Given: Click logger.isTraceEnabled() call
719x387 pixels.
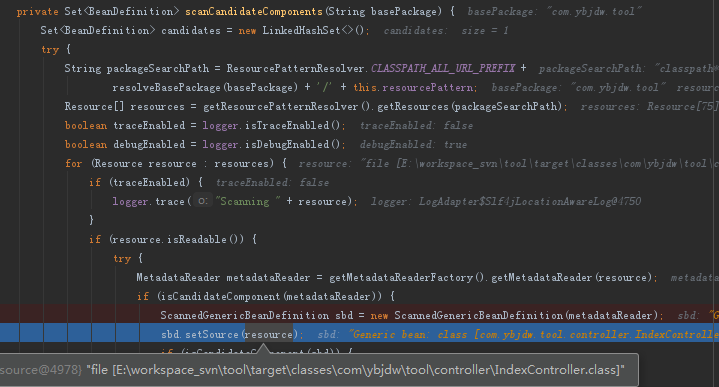Looking at the screenshot, I should (x=272, y=126).
